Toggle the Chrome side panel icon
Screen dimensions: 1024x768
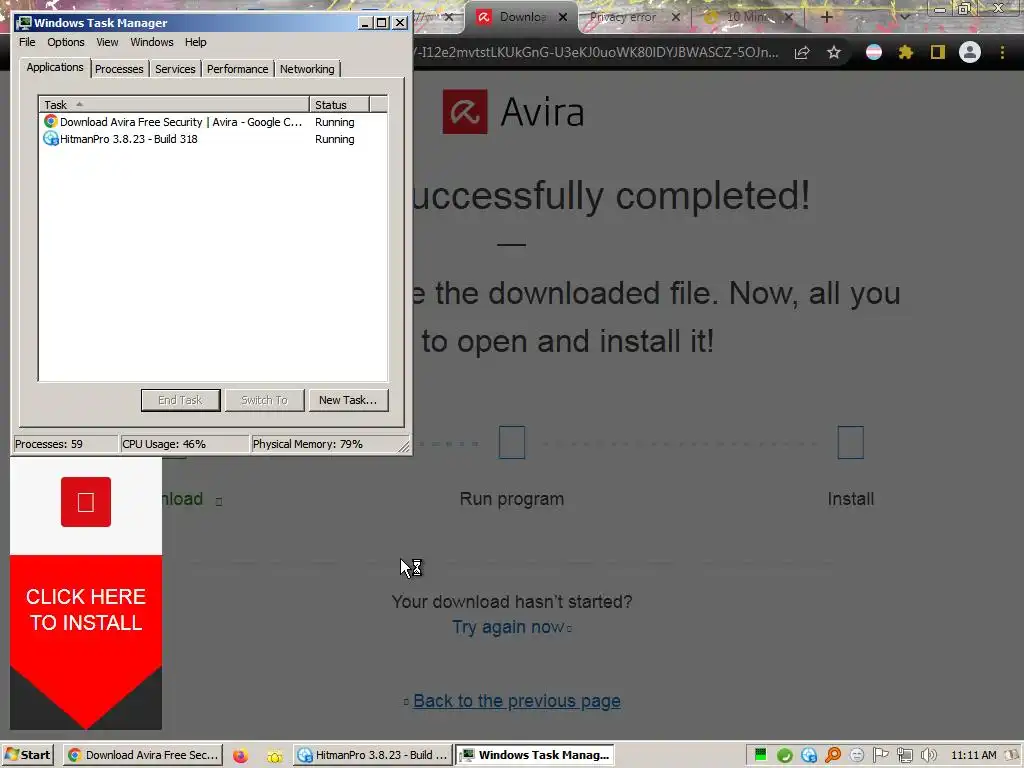click(938, 52)
